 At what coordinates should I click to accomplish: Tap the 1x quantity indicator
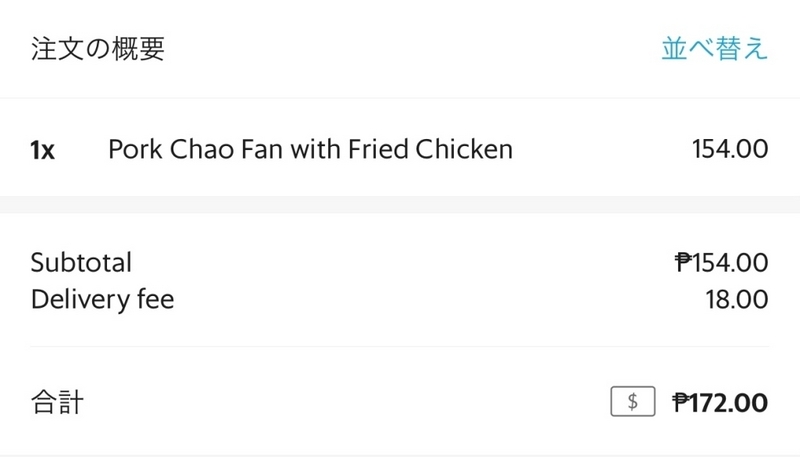pos(42,150)
